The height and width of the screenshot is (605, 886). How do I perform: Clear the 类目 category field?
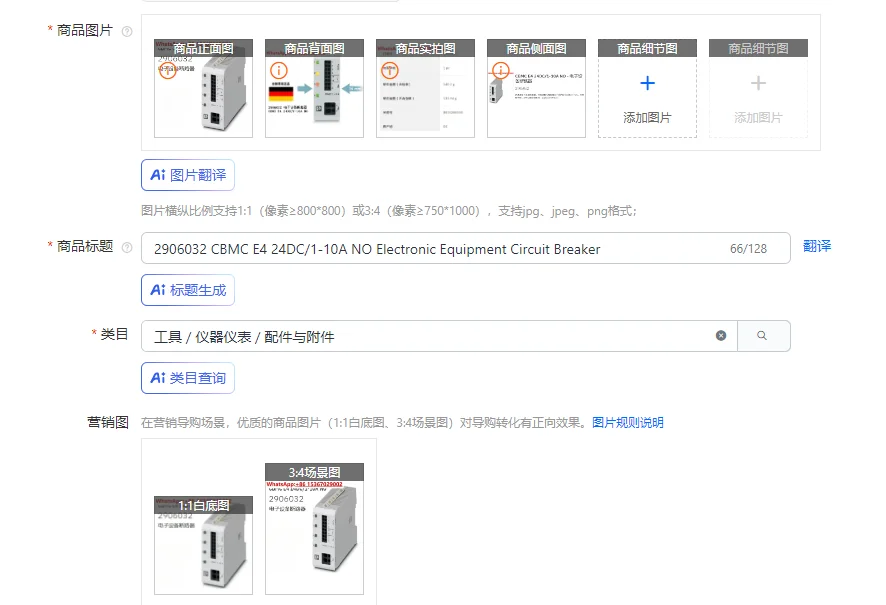point(721,336)
